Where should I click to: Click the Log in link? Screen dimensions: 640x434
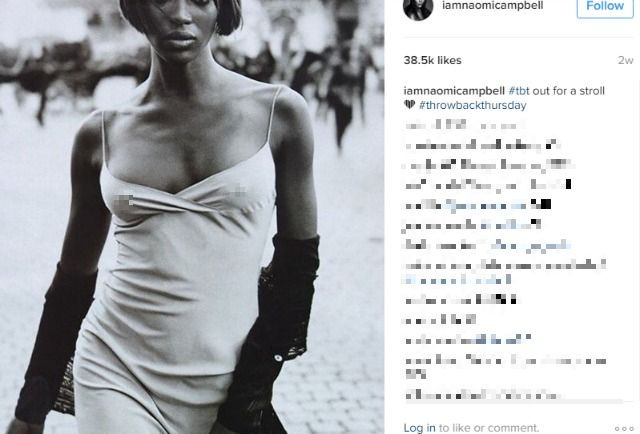(419, 428)
